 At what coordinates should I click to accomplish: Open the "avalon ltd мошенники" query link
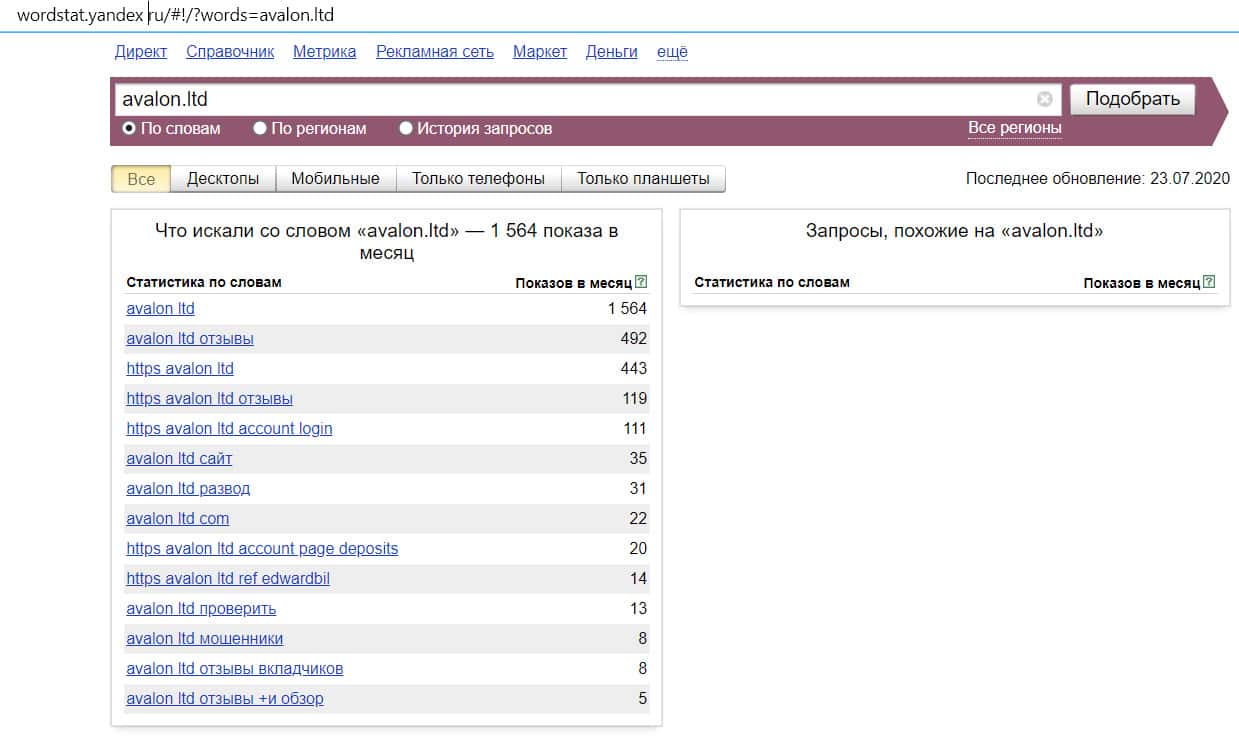204,638
